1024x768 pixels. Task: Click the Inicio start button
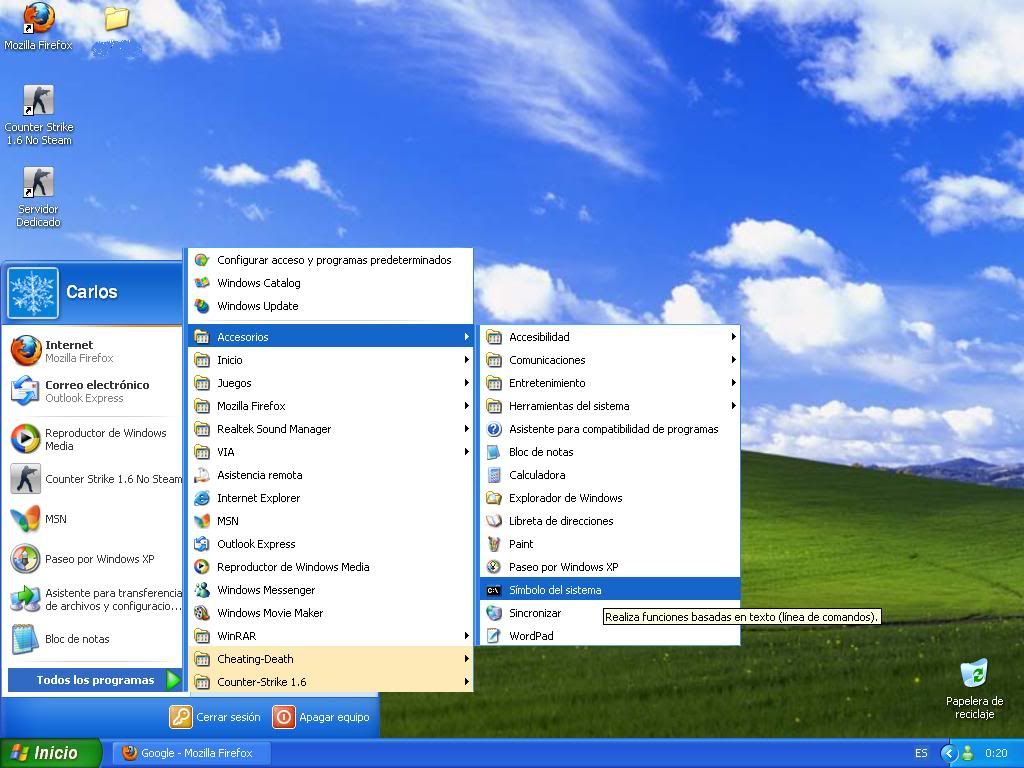coord(50,753)
